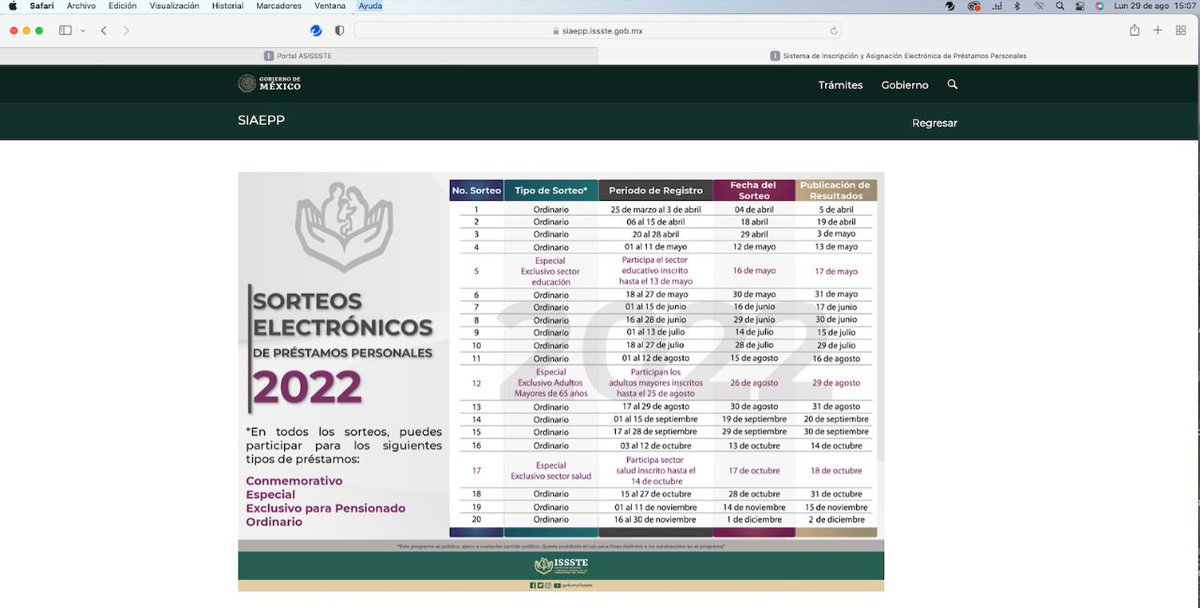Click the blue extension icon beside the shield
The height and width of the screenshot is (608, 1200).
click(x=316, y=31)
